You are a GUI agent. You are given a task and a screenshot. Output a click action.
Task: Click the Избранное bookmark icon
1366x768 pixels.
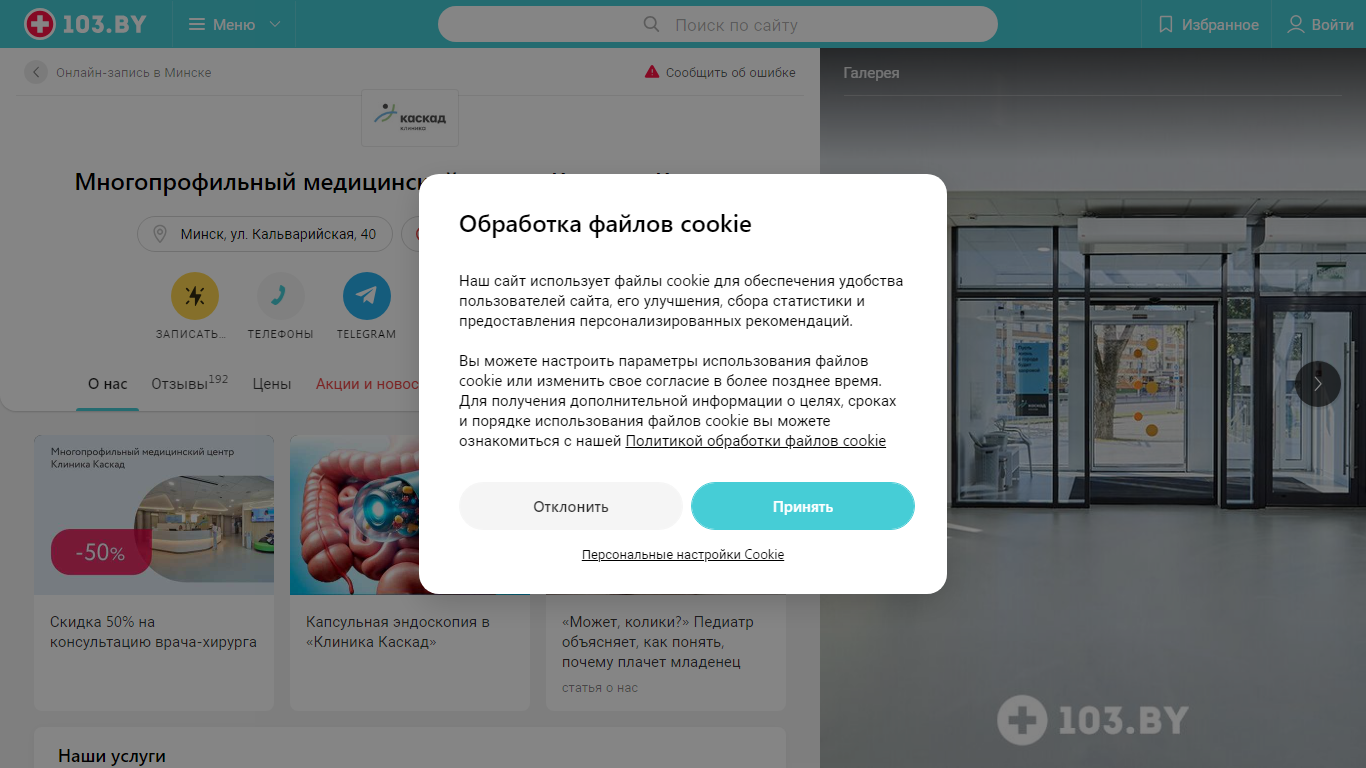tap(1165, 24)
